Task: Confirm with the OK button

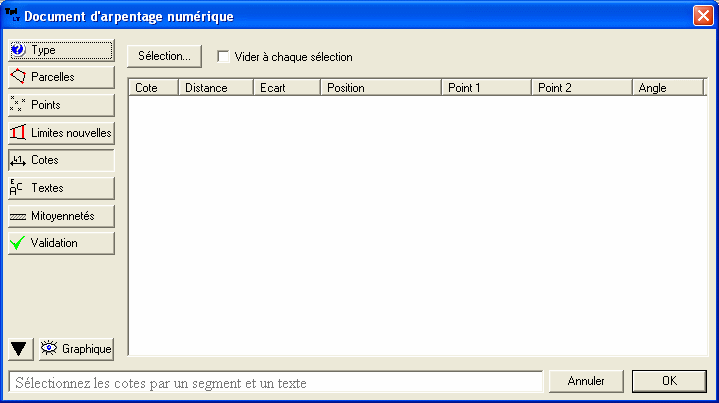Action: tap(669, 381)
